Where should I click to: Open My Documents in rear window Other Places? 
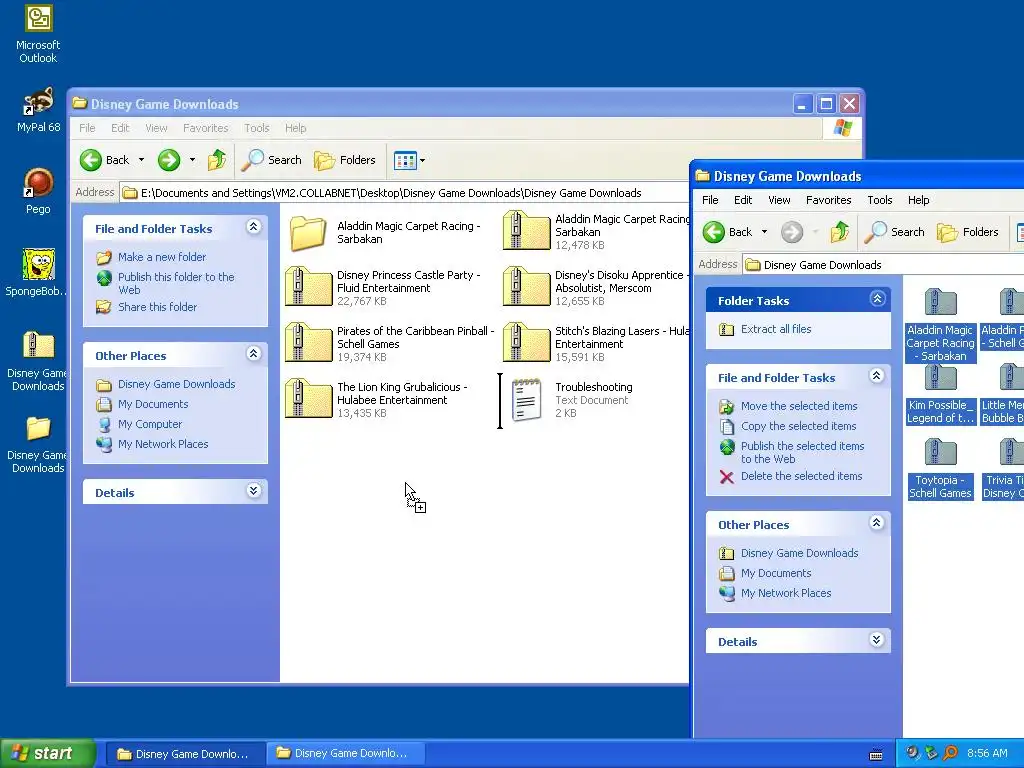coord(153,404)
